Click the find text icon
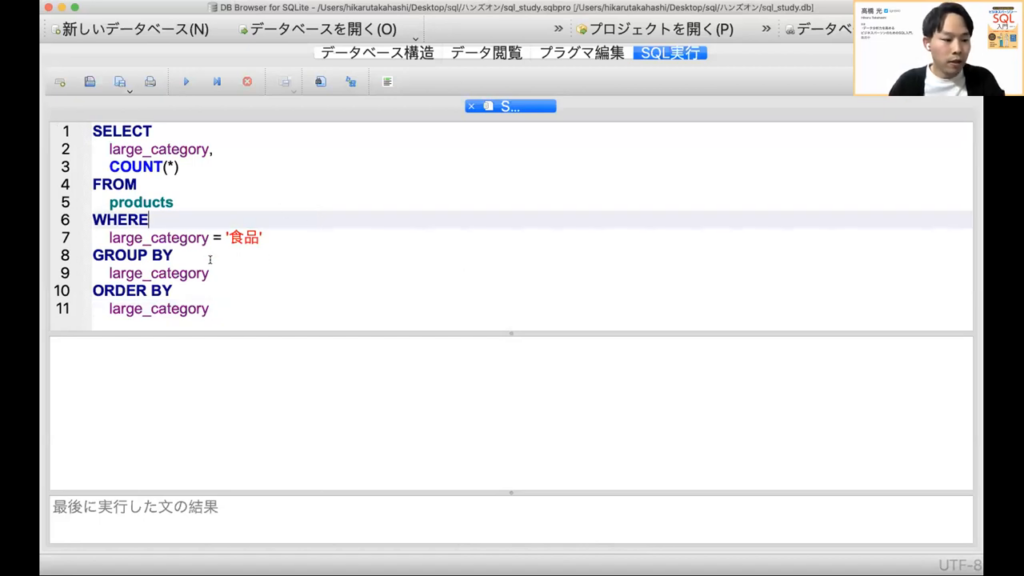This screenshot has height=576, width=1024. tap(320, 82)
